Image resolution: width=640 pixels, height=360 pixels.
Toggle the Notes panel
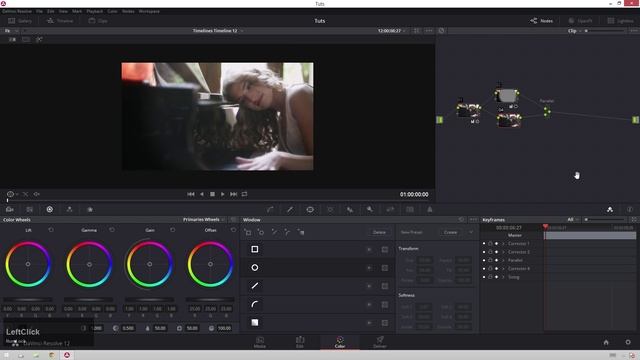click(x=541, y=20)
